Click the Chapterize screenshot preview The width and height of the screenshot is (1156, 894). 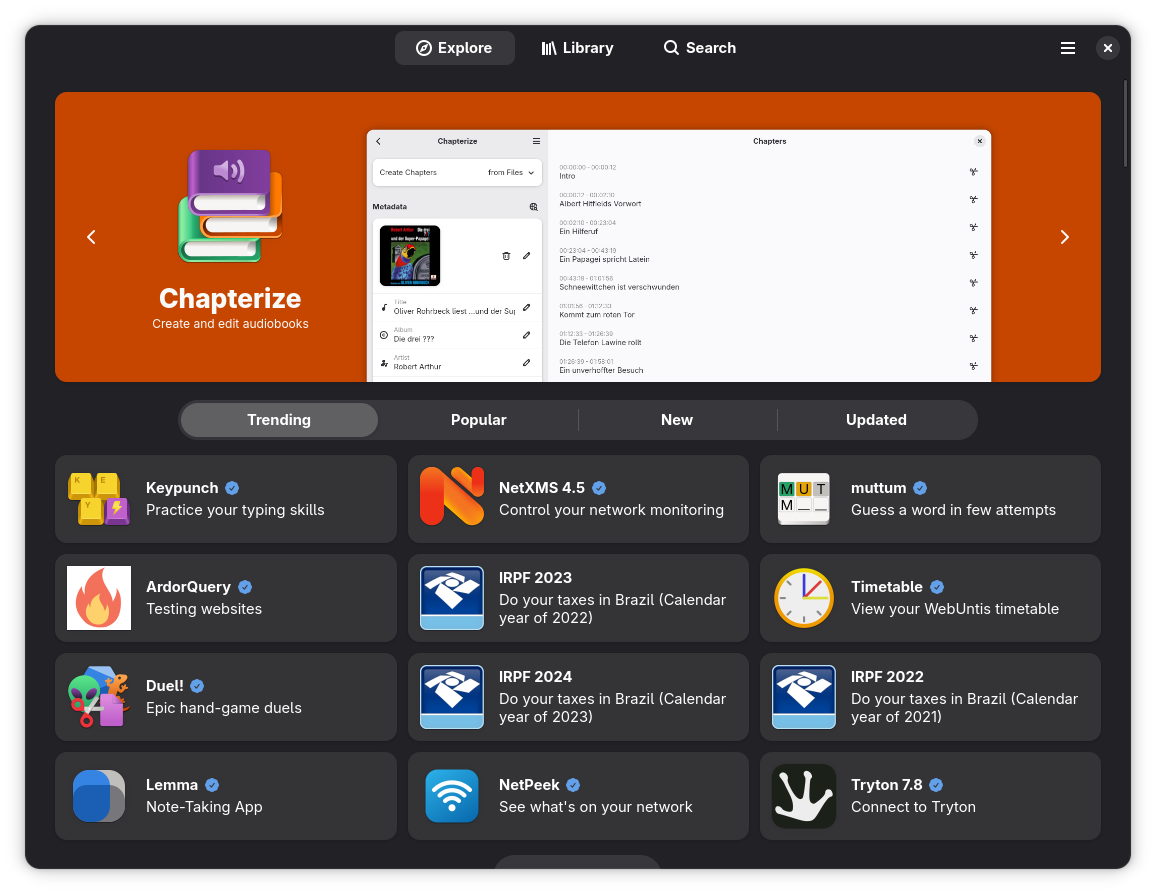pyautogui.click(x=678, y=256)
